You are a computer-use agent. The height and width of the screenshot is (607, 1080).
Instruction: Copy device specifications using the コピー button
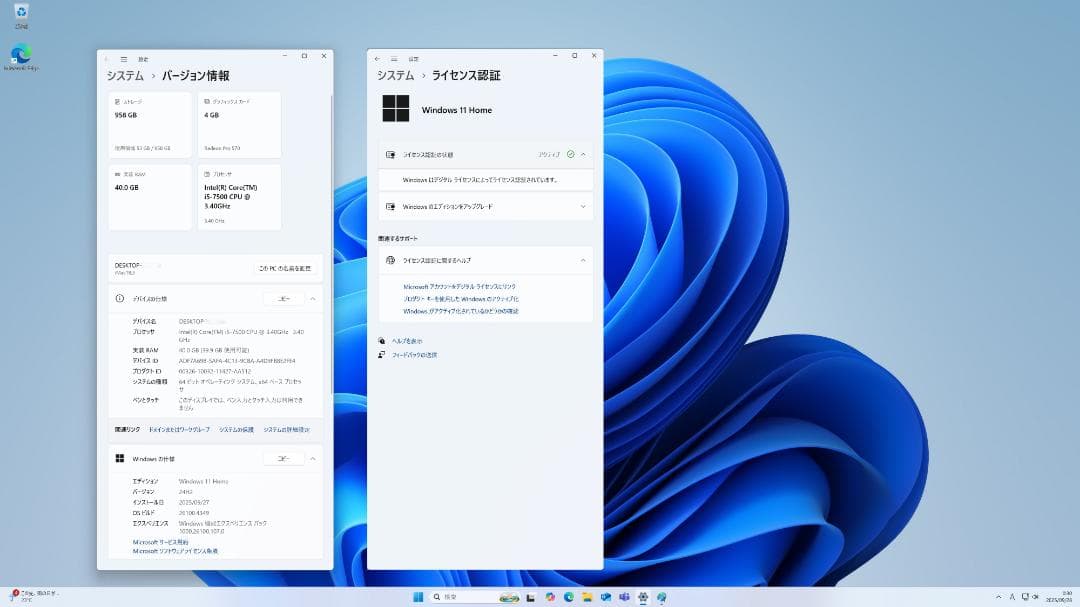pos(283,298)
